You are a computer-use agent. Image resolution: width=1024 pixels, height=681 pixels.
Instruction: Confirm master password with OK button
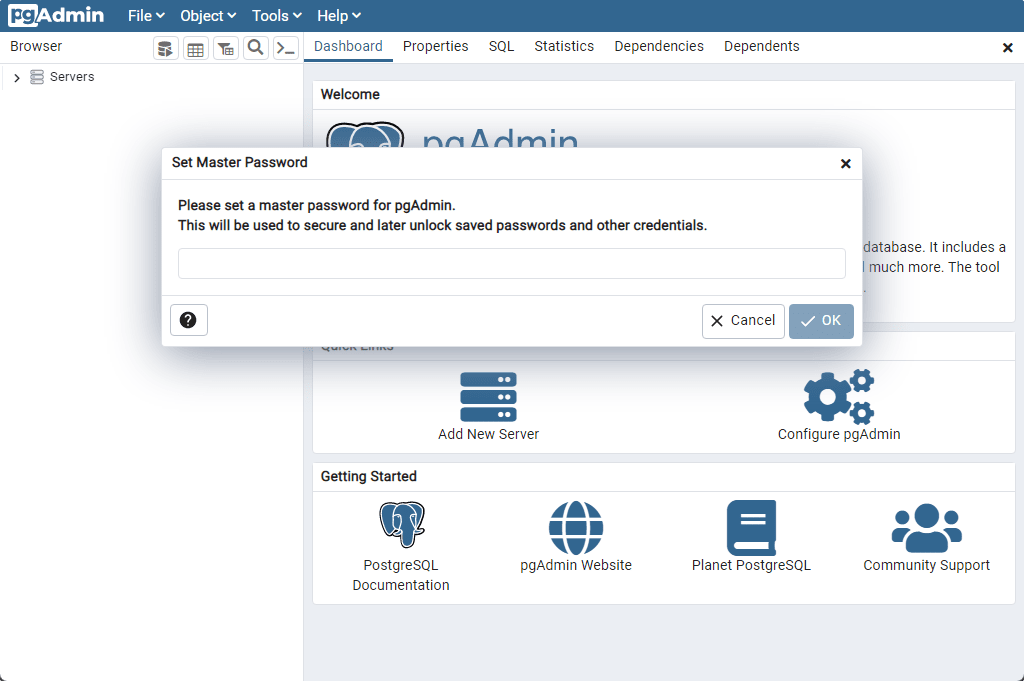click(x=821, y=321)
